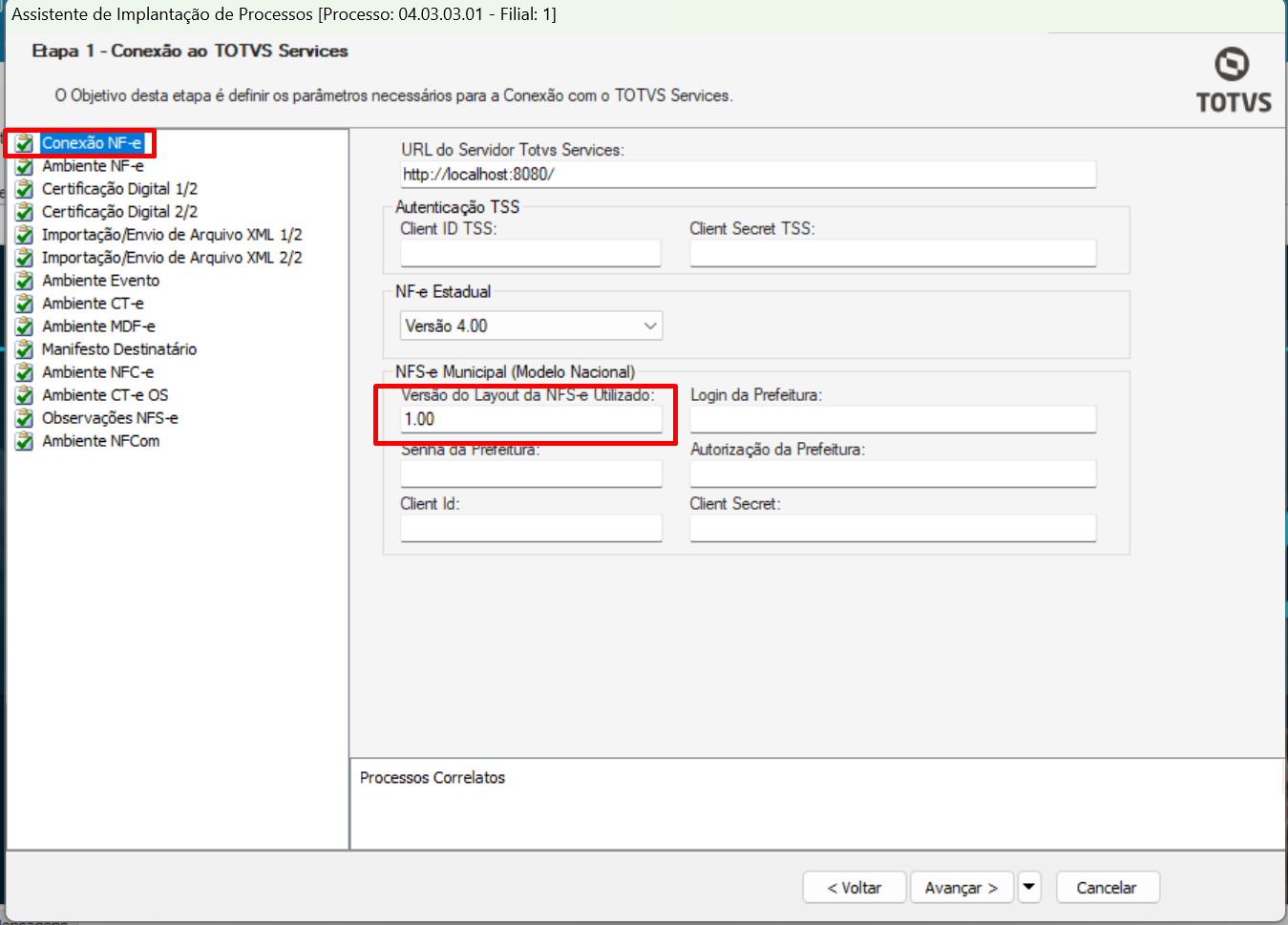This screenshot has height=925, width=1288.
Task: Focus the Senha da Prefeitura field
Action: click(531, 473)
